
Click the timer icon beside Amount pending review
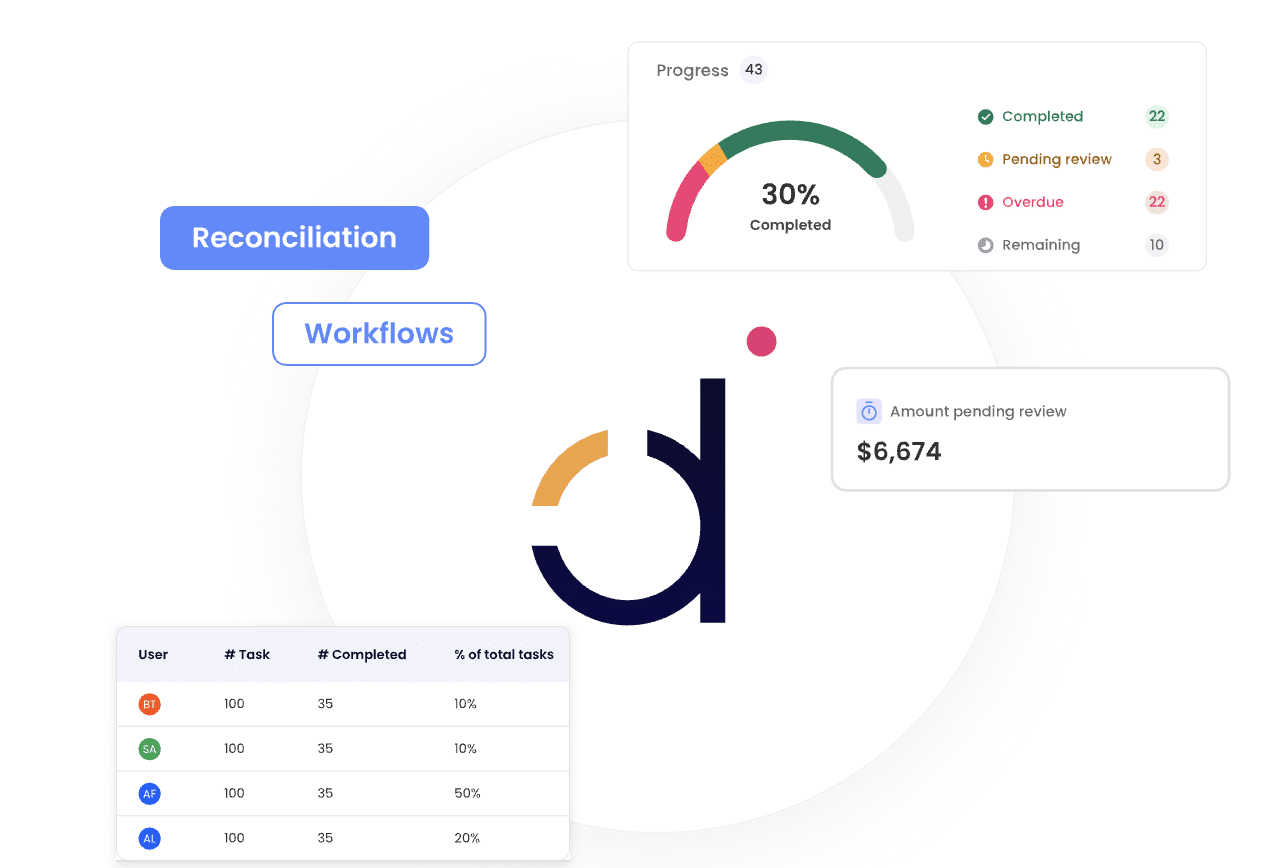point(869,411)
